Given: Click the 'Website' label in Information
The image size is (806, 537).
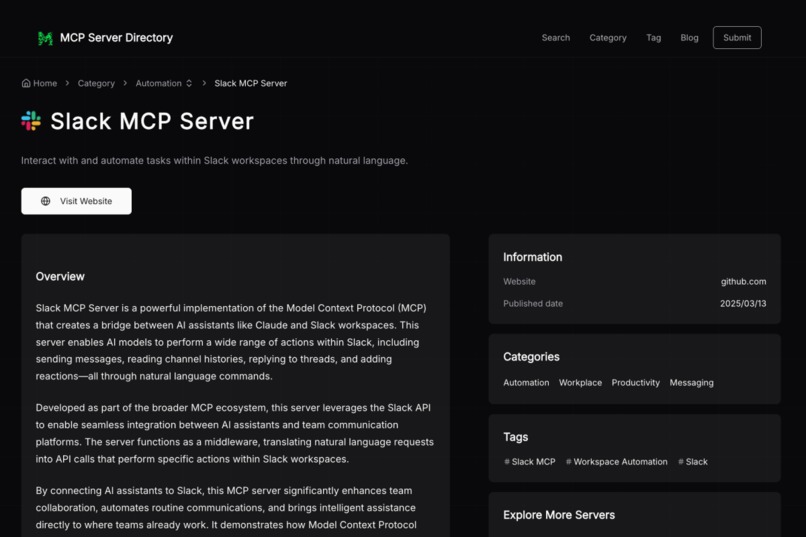Looking at the screenshot, I should 519,282.
